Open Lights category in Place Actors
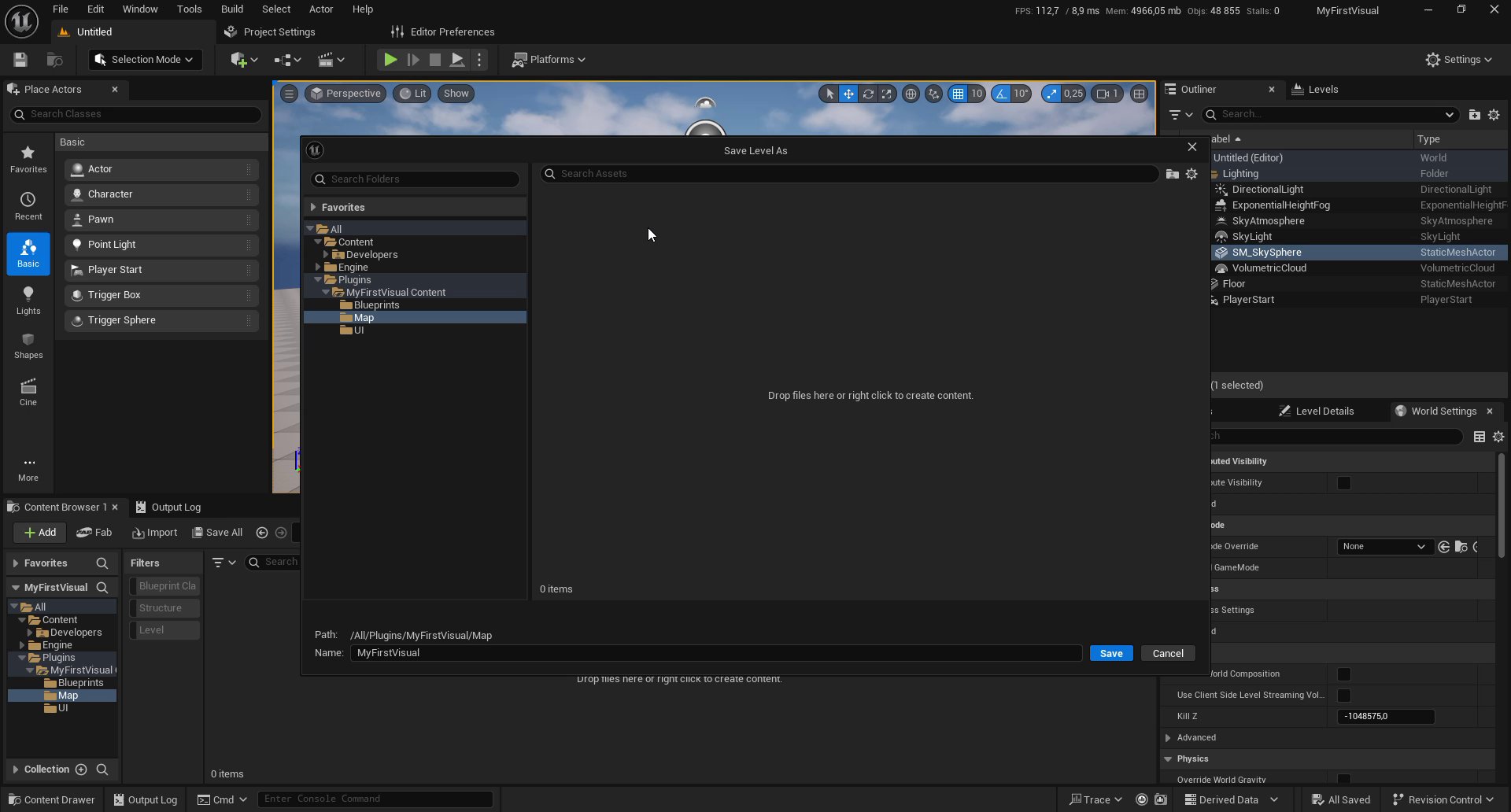The height and width of the screenshot is (812, 1511). pos(28,301)
